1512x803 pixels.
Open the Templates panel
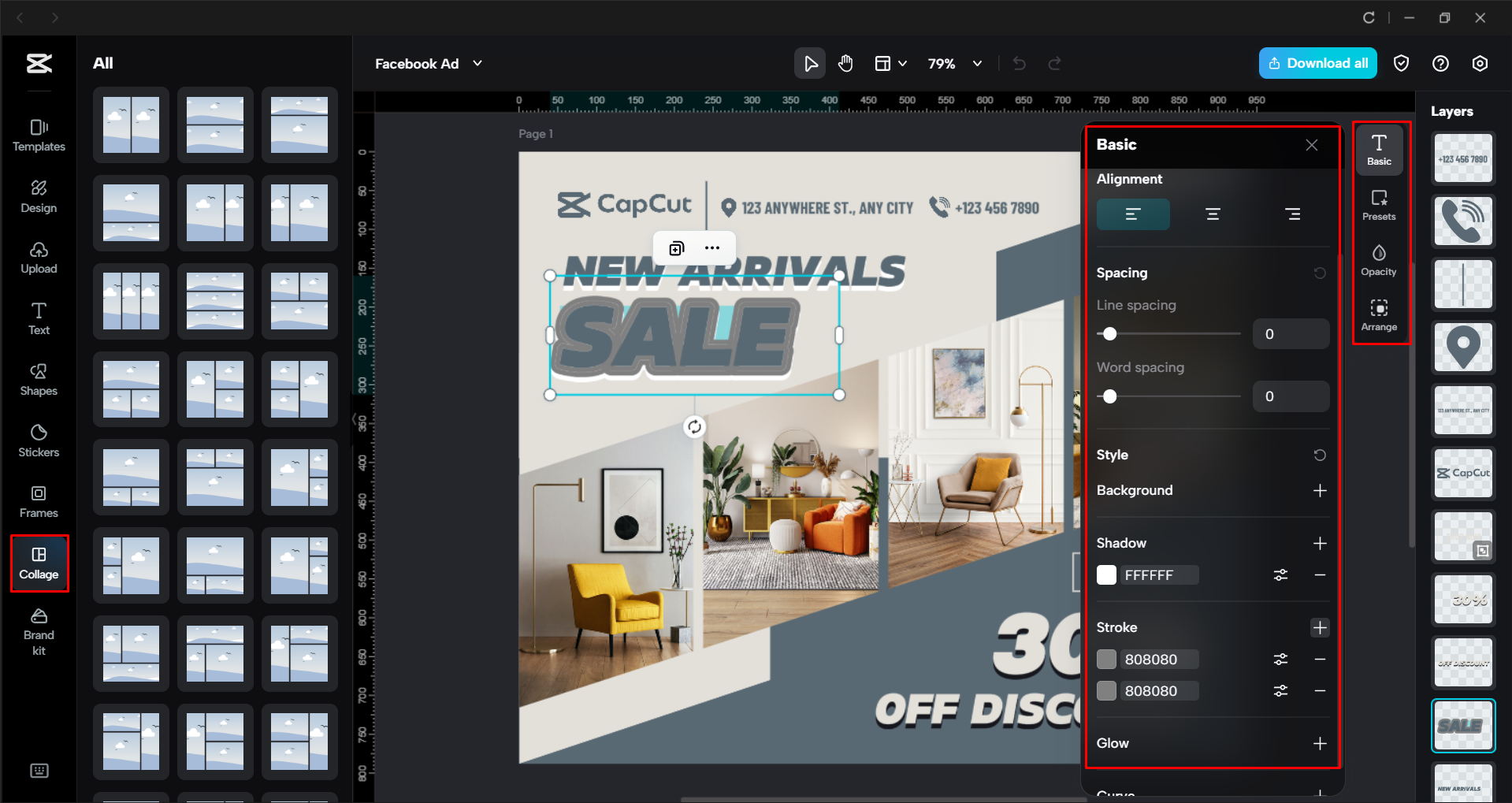[38, 135]
